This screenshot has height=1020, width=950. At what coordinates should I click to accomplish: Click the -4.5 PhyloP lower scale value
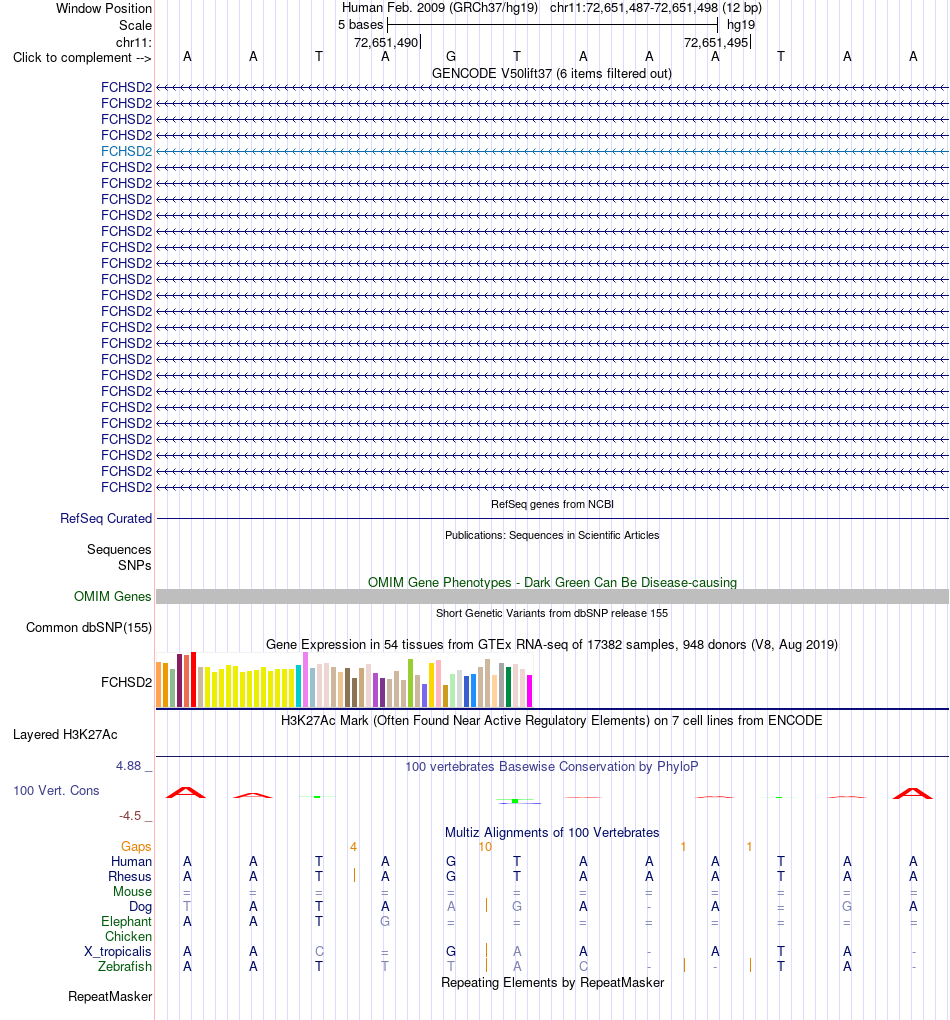[130, 816]
